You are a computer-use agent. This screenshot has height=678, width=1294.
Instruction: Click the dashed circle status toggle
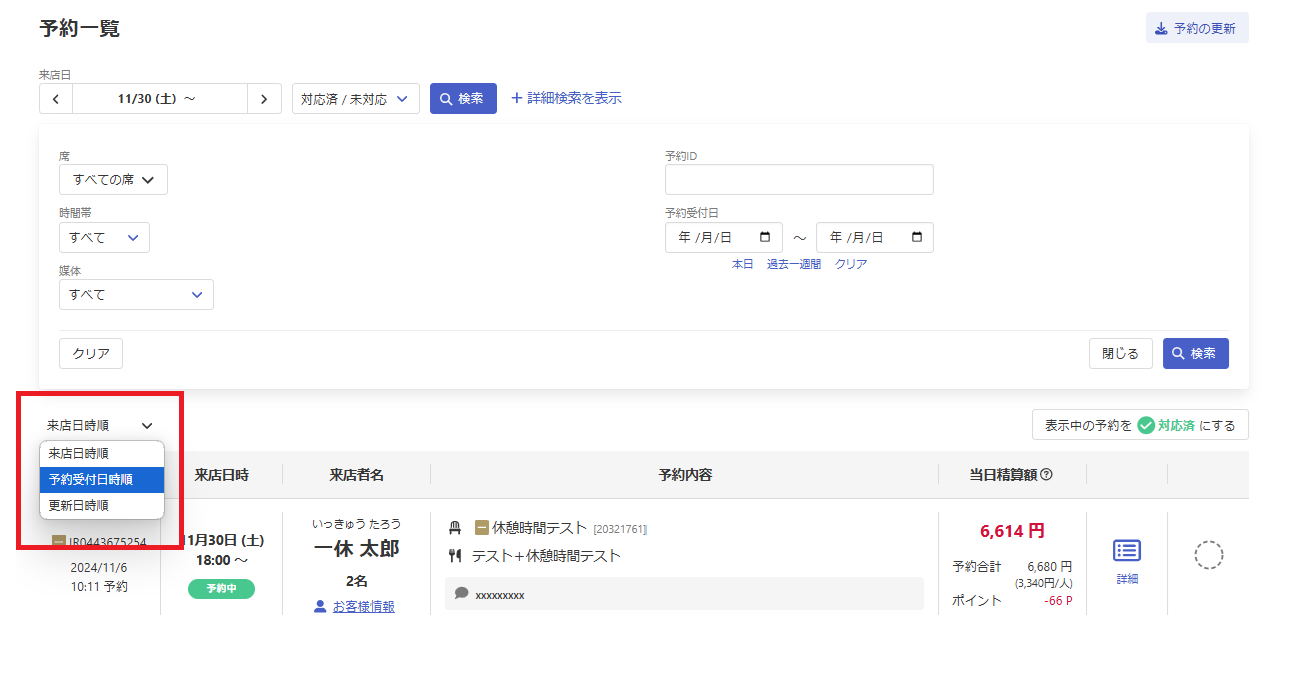(x=1208, y=555)
